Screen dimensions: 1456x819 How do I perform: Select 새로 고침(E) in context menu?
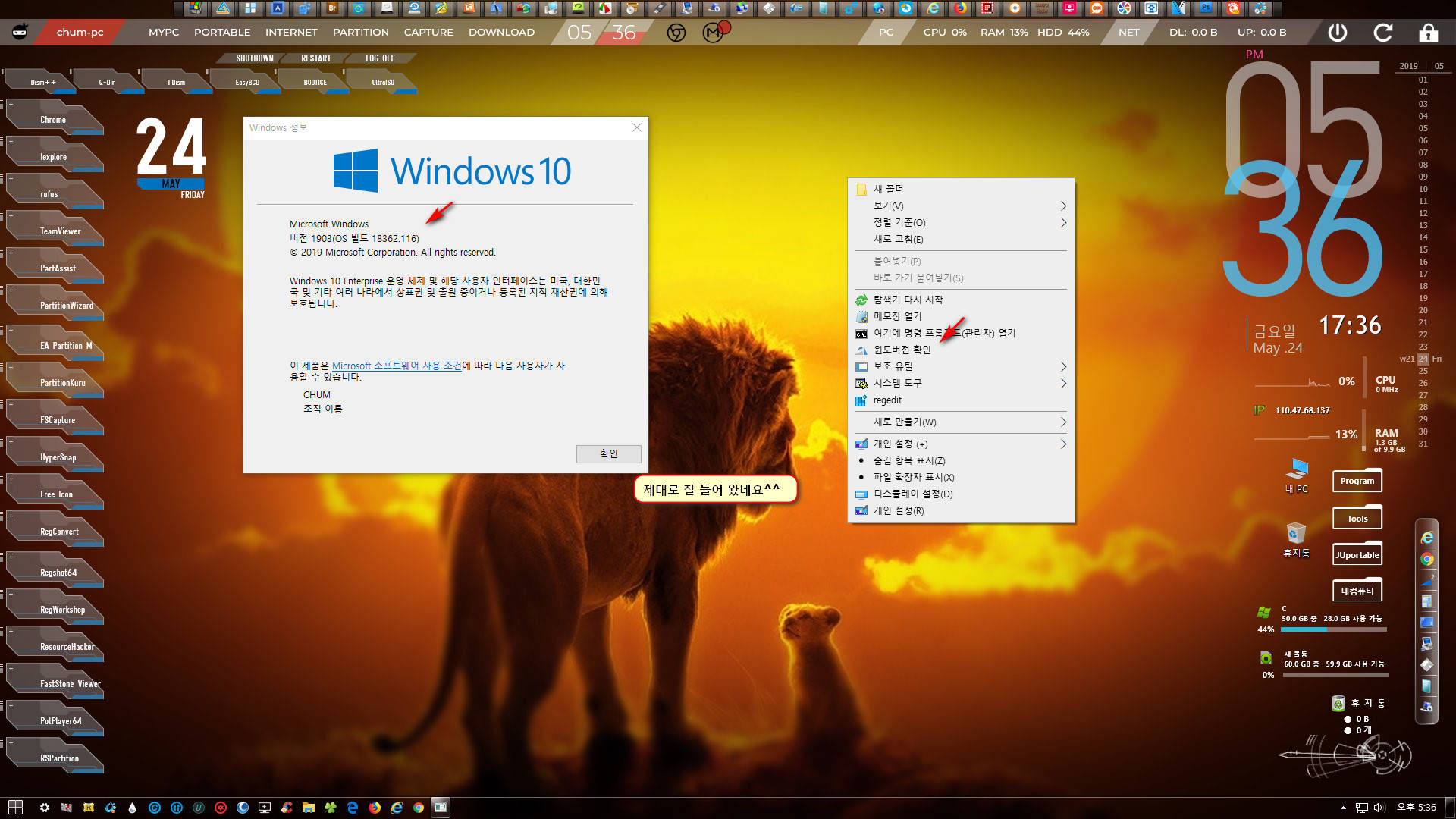pos(961,239)
